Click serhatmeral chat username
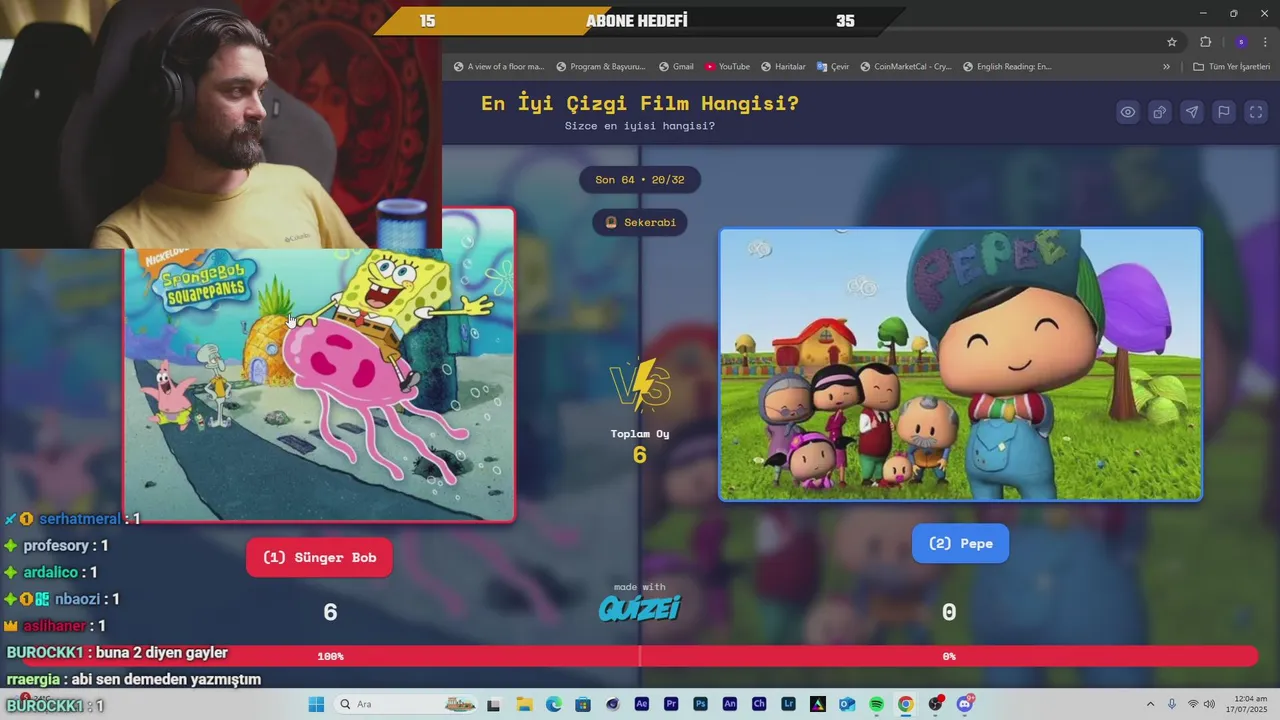1280x720 pixels. [80, 519]
